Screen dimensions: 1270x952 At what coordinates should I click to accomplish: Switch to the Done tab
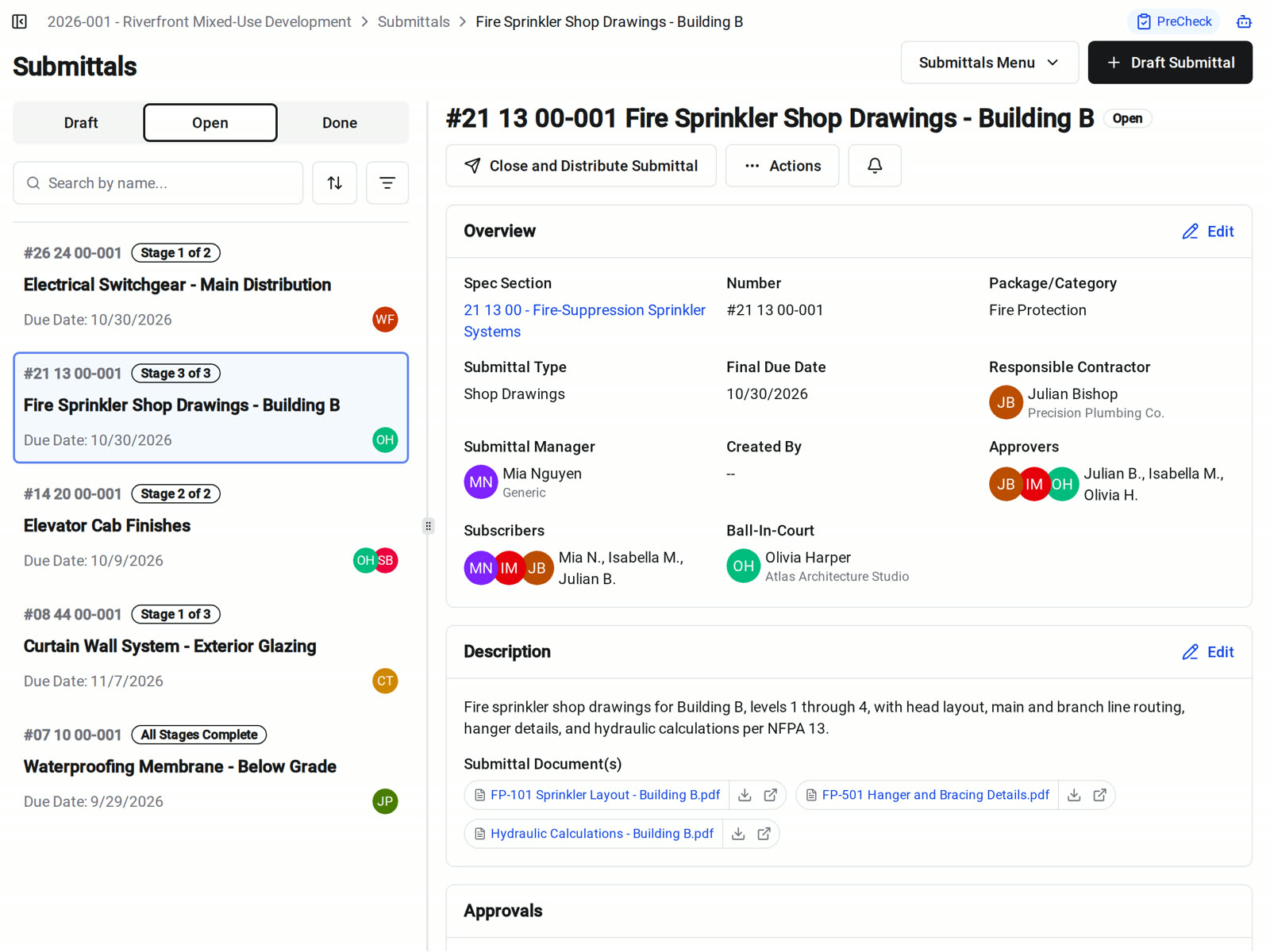[x=340, y=123]
